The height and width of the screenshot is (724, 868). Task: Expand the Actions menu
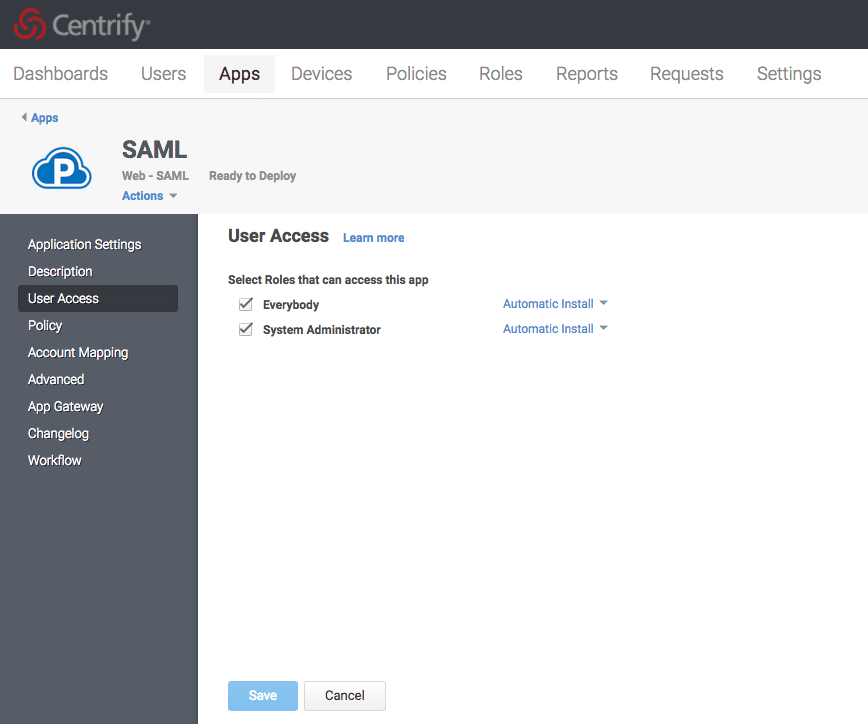click(x=149, y=195)
